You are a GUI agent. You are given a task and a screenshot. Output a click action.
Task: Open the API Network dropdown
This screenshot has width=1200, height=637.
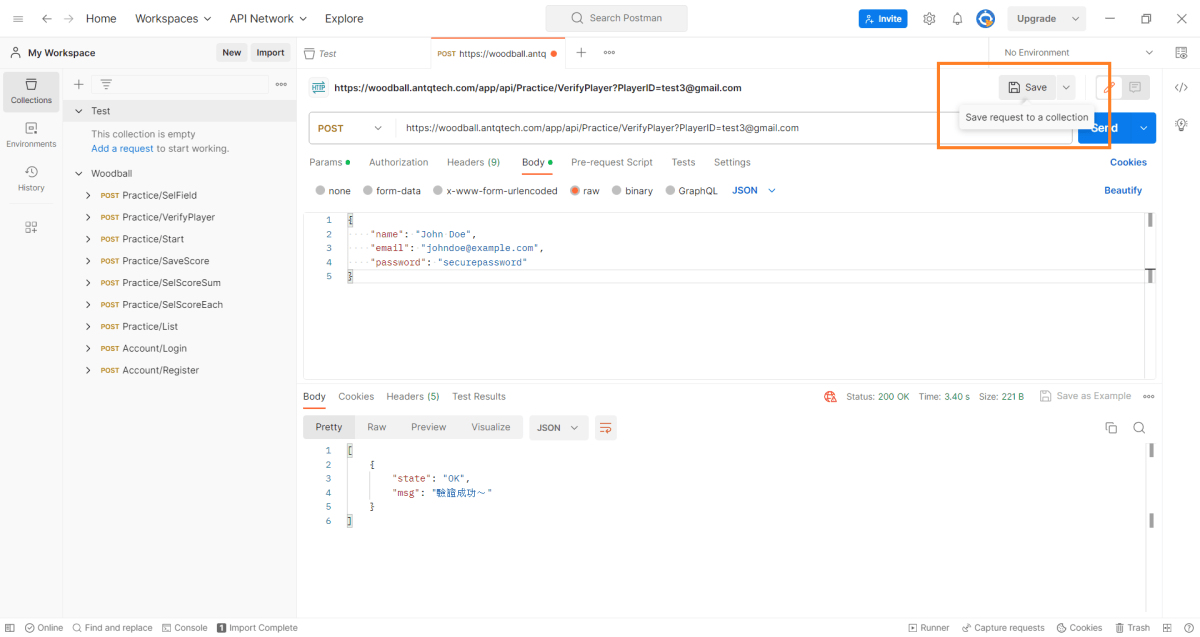268,18
